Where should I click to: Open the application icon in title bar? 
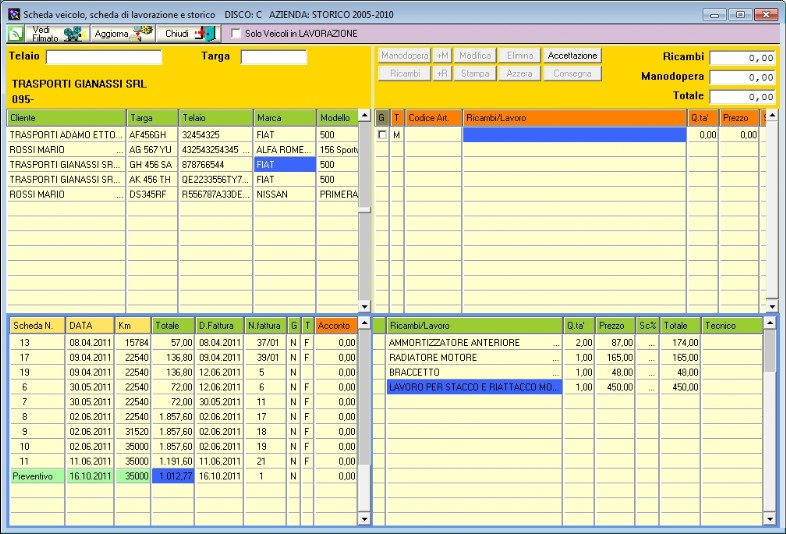click(14, 14)
